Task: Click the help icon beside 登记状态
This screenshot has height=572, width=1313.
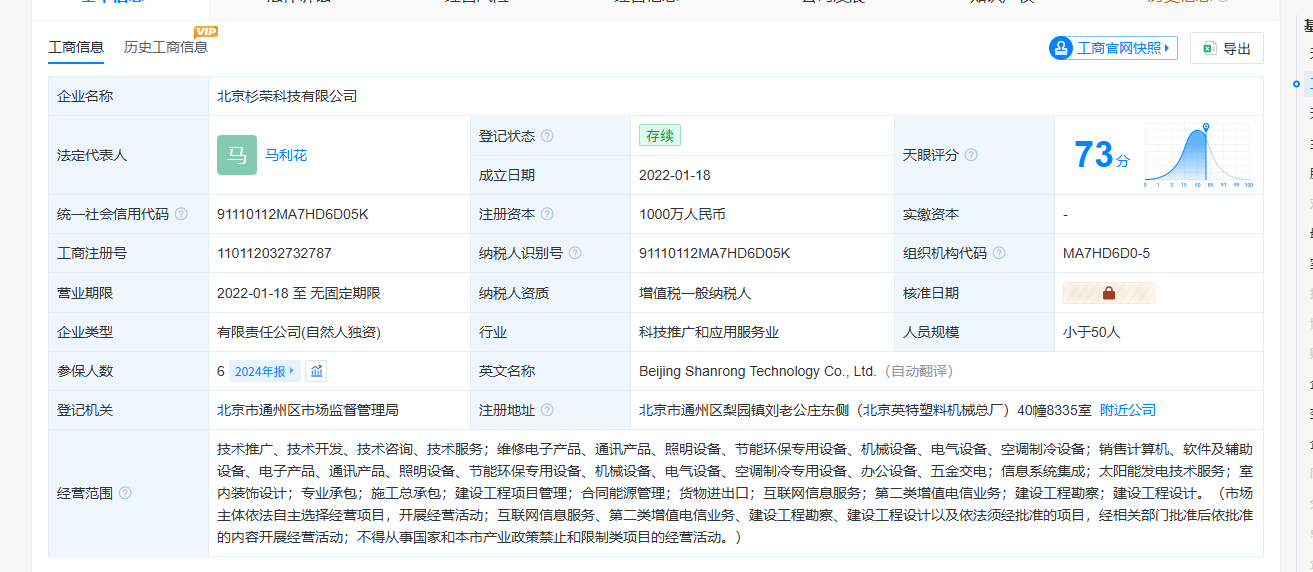Action: point(547,136)
